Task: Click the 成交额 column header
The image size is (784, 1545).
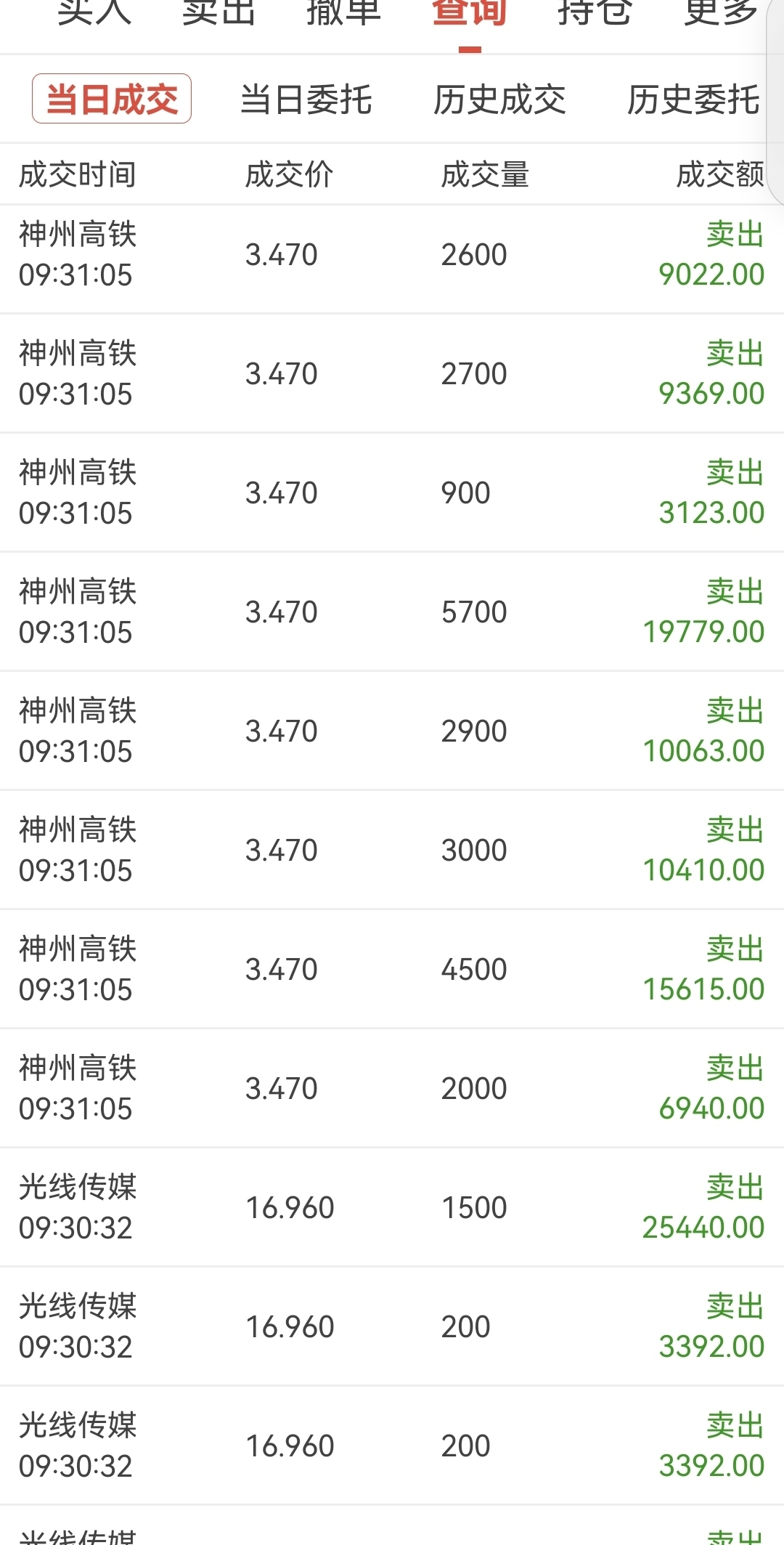Action: tap(719, 174)
